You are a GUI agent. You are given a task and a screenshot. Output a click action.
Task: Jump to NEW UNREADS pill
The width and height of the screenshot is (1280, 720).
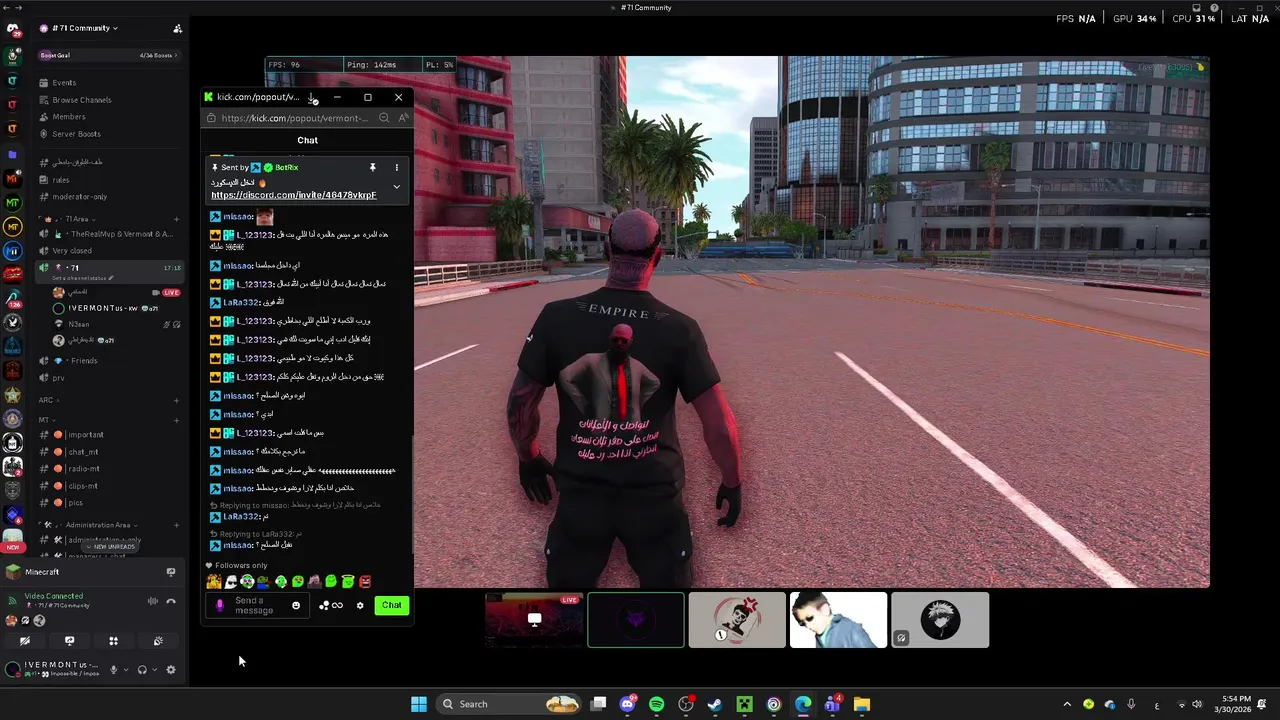pos(110,547)
